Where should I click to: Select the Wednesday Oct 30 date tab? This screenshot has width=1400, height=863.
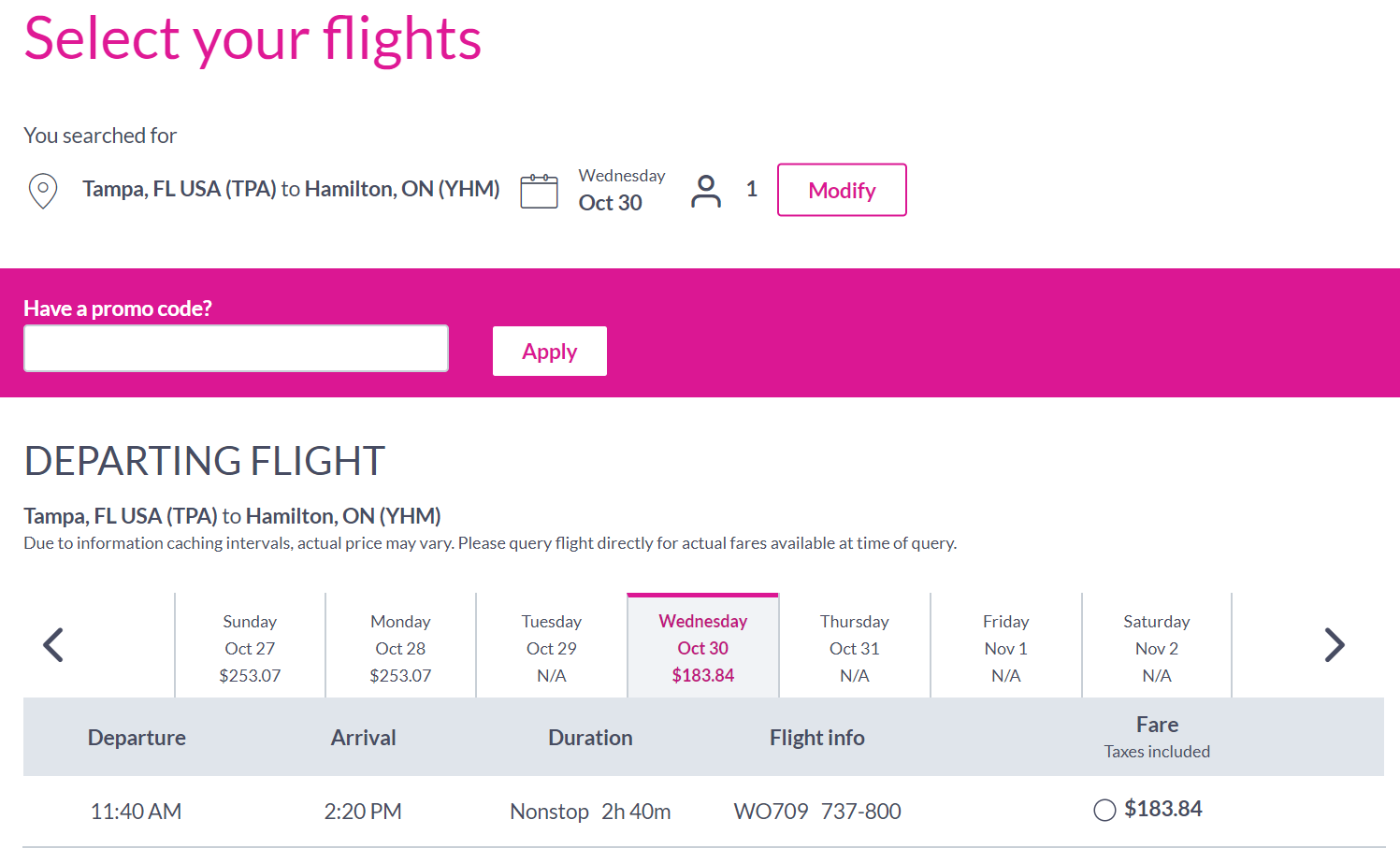pos(702,646)
